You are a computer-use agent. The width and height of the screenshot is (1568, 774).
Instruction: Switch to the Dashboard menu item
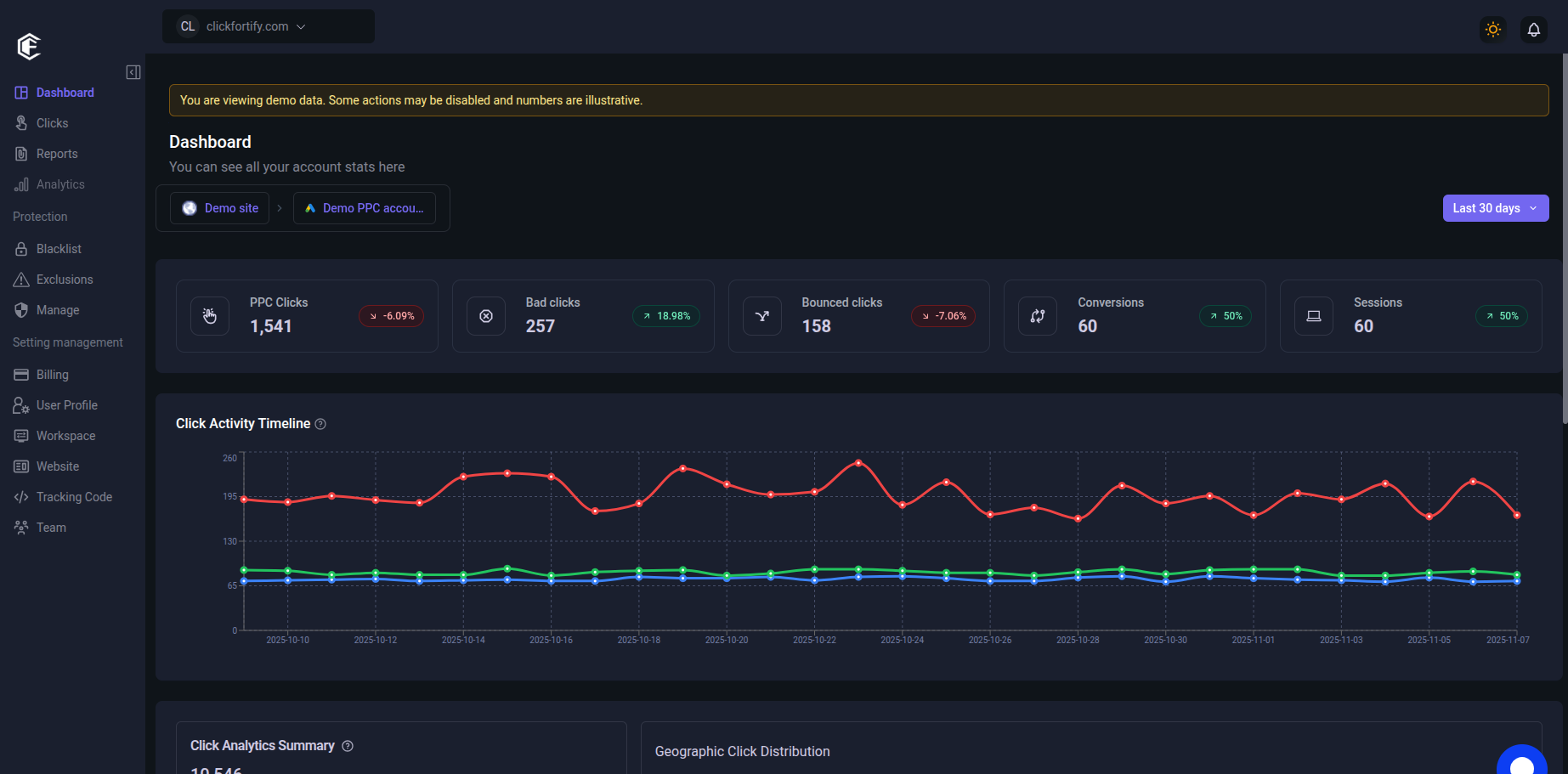(x=65, y=92)
